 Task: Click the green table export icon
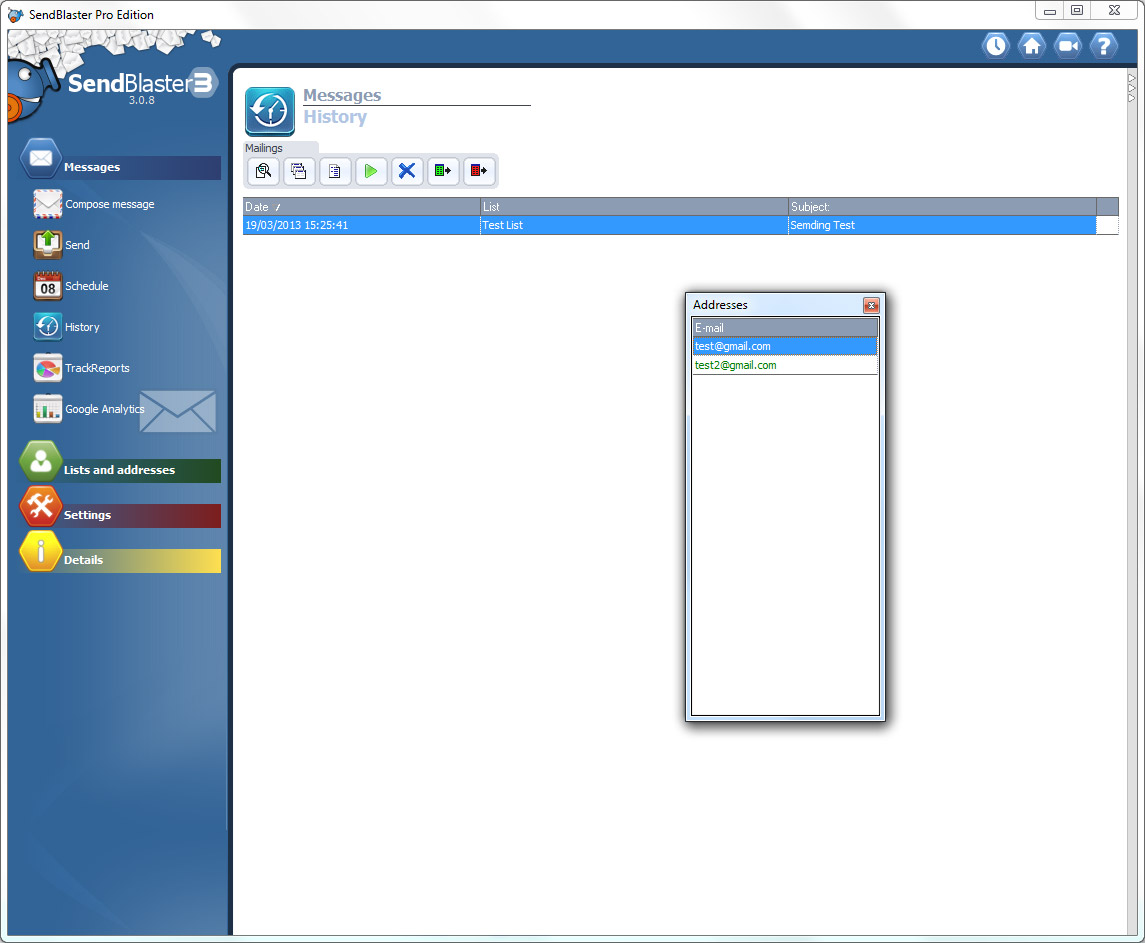[x=443, y=171]
